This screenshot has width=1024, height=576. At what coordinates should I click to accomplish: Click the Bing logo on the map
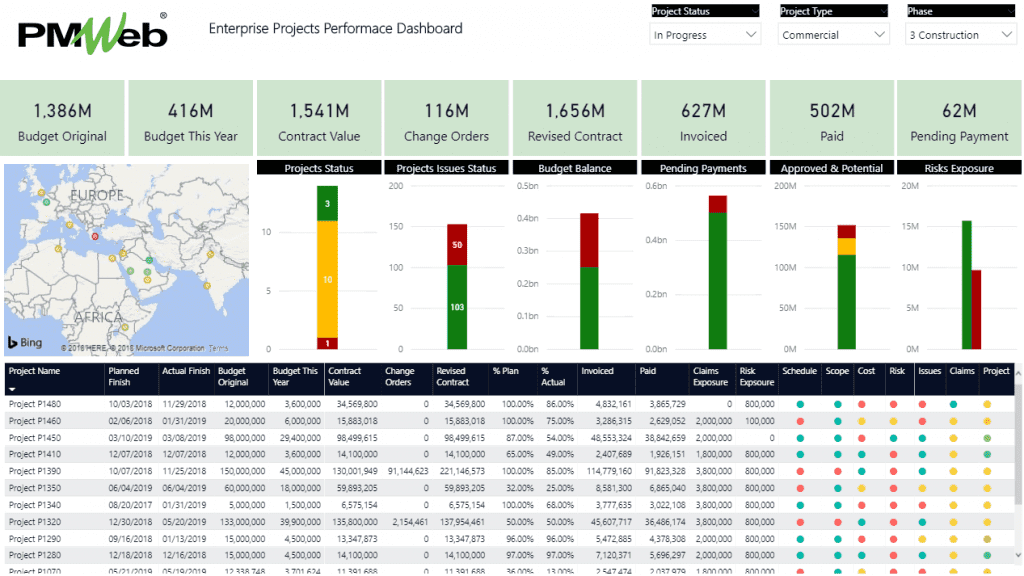[25, 342]
